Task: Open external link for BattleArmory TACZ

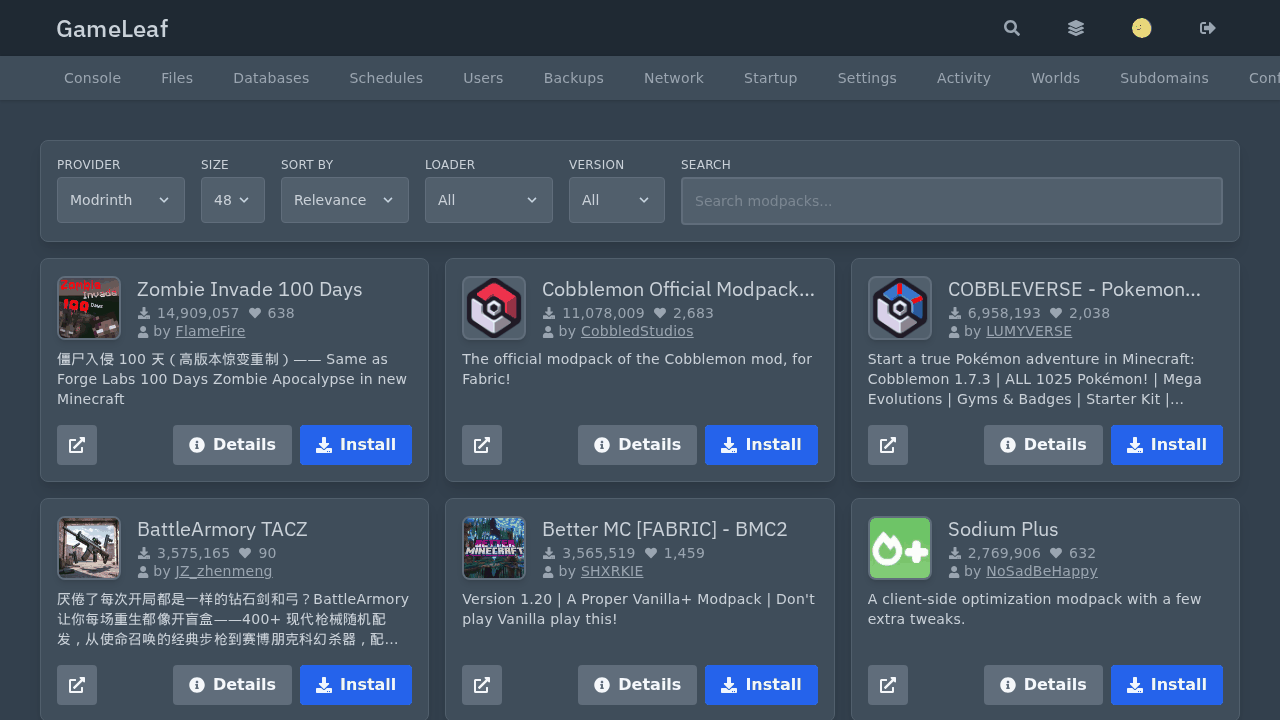Action: 77,685
